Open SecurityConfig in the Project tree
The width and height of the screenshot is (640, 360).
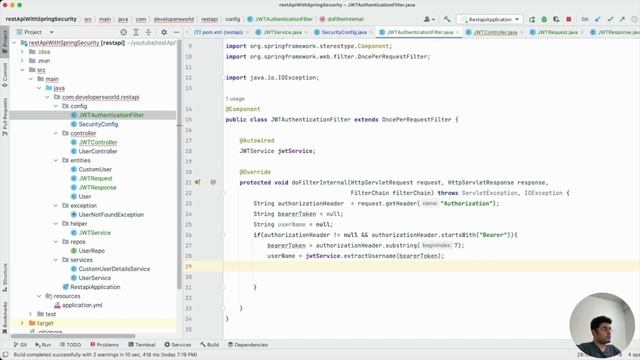point(98,124)
